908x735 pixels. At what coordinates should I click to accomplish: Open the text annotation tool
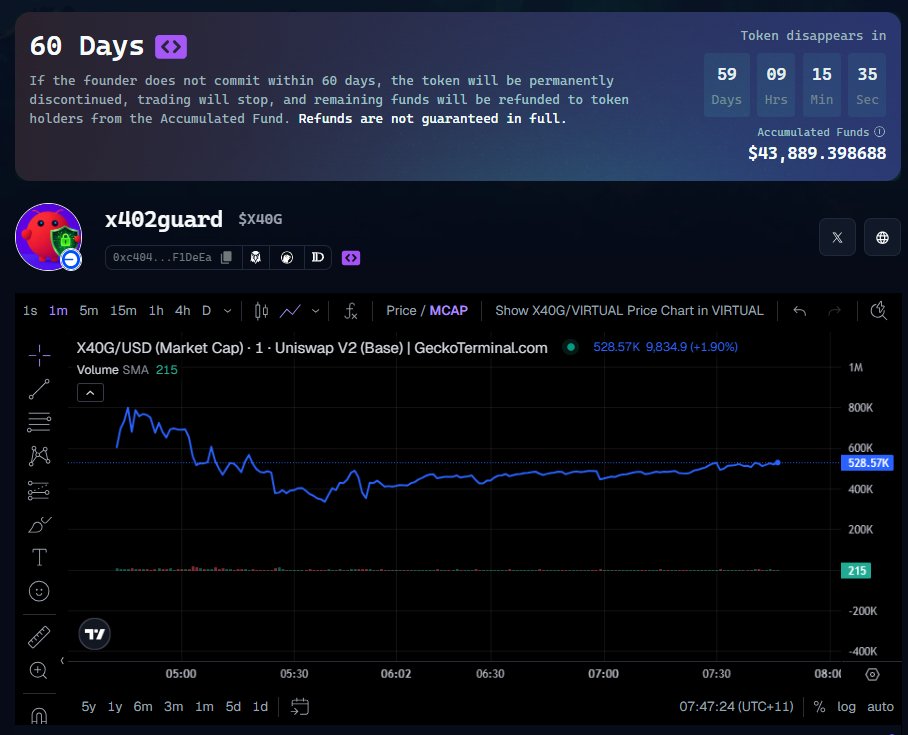tap(39, 557)
